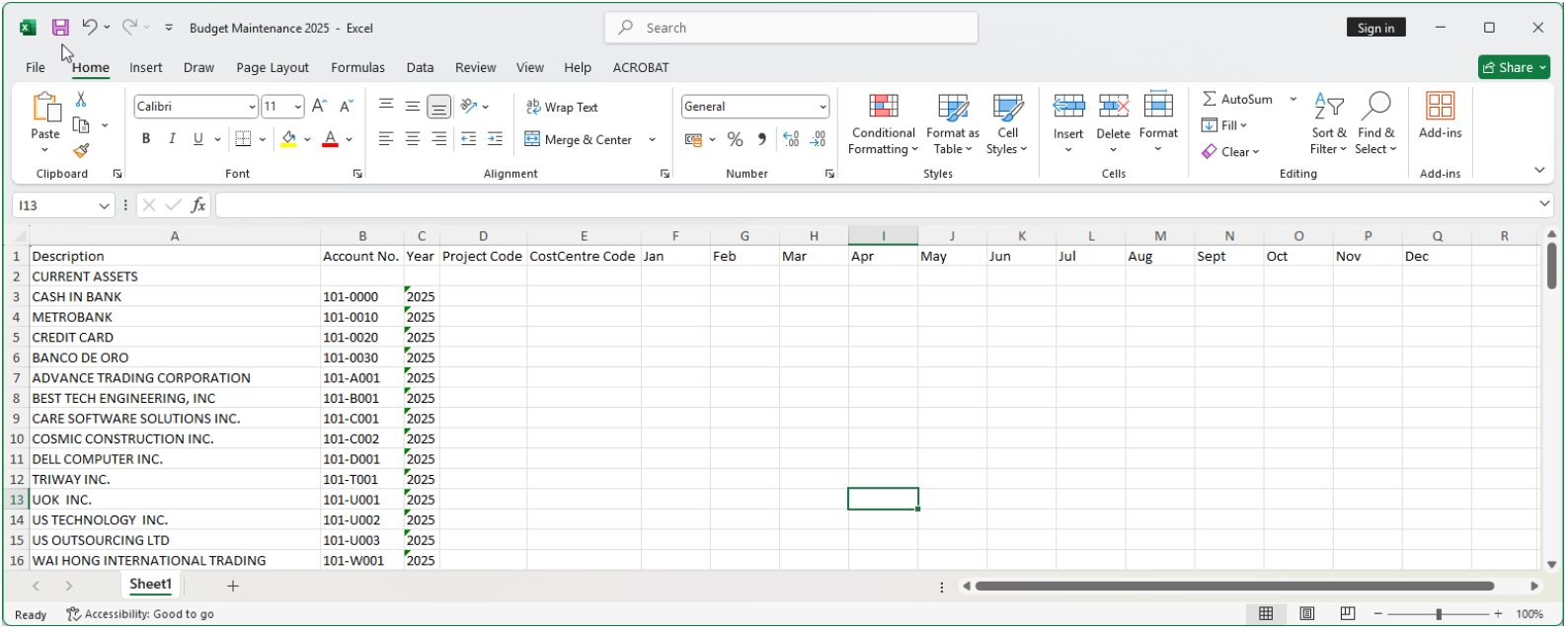
Task: Click the Share button
Action: pos(1514,67)
